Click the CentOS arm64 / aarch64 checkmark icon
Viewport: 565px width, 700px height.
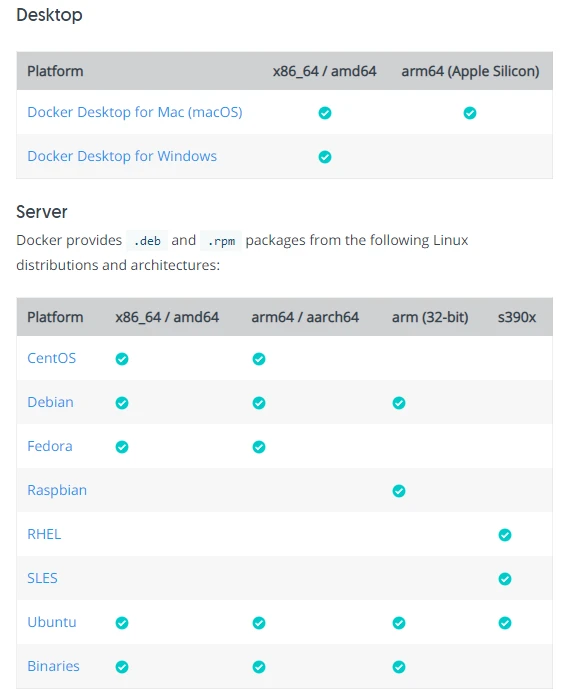click(x=259, y=359)
